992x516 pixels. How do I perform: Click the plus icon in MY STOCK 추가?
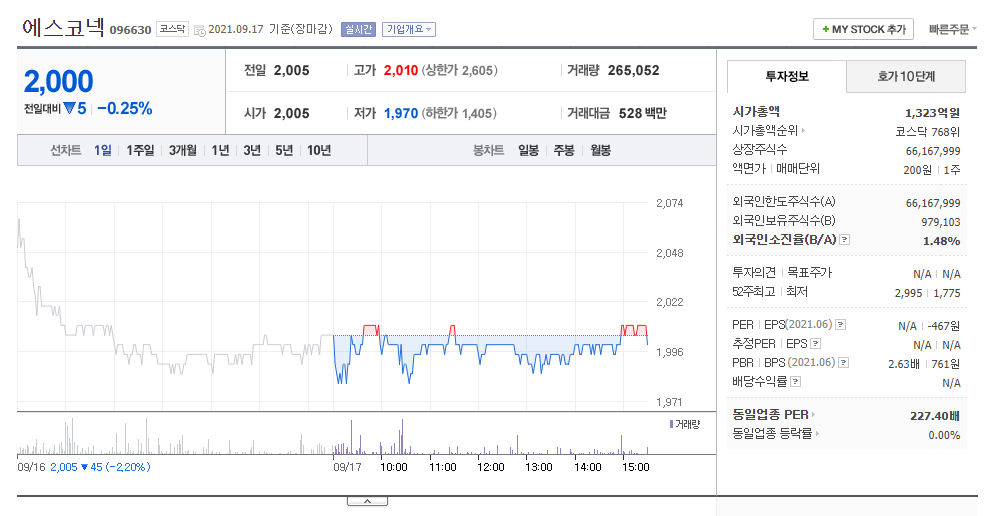(x=826, y=29)
